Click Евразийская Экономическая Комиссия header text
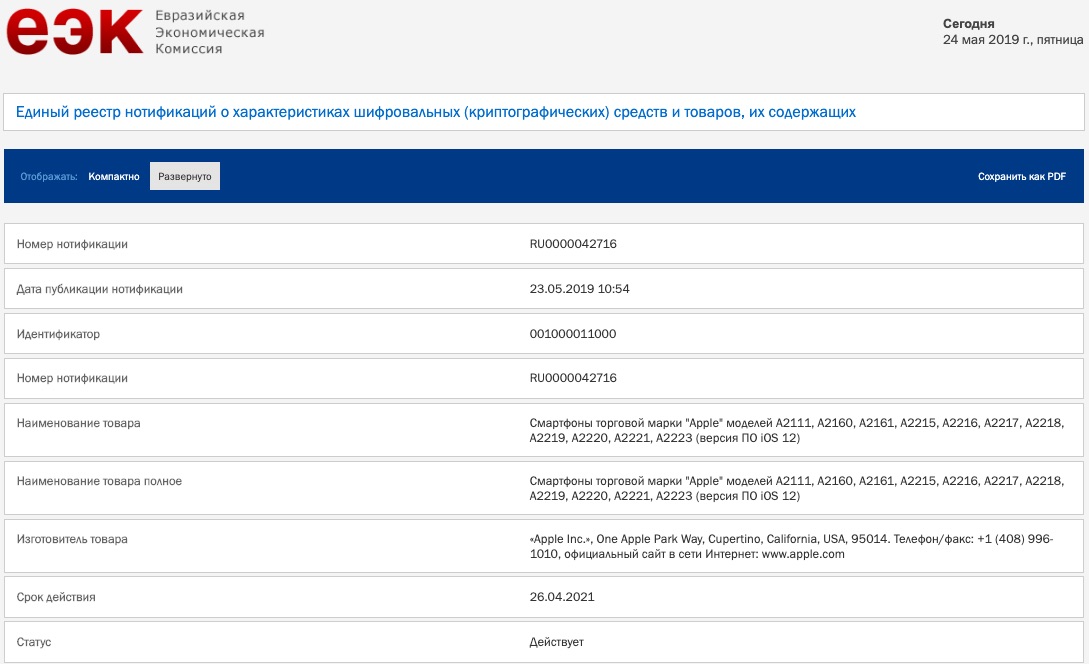Screen dimensions: 1089x664 pos(209,32)
